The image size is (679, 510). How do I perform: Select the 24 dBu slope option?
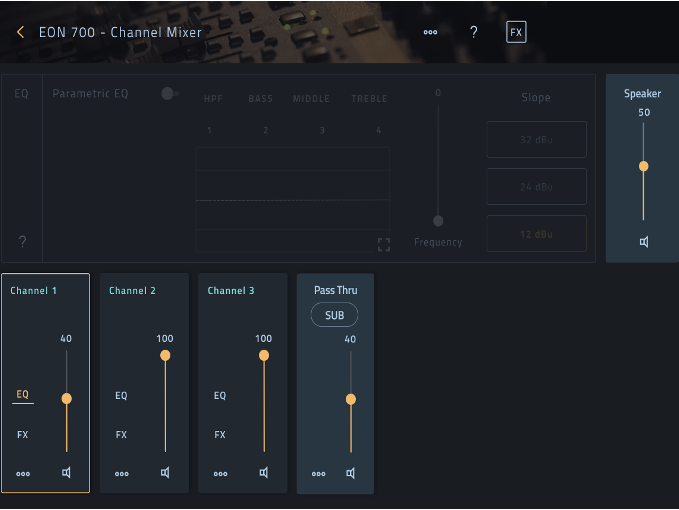coord(536,187)
